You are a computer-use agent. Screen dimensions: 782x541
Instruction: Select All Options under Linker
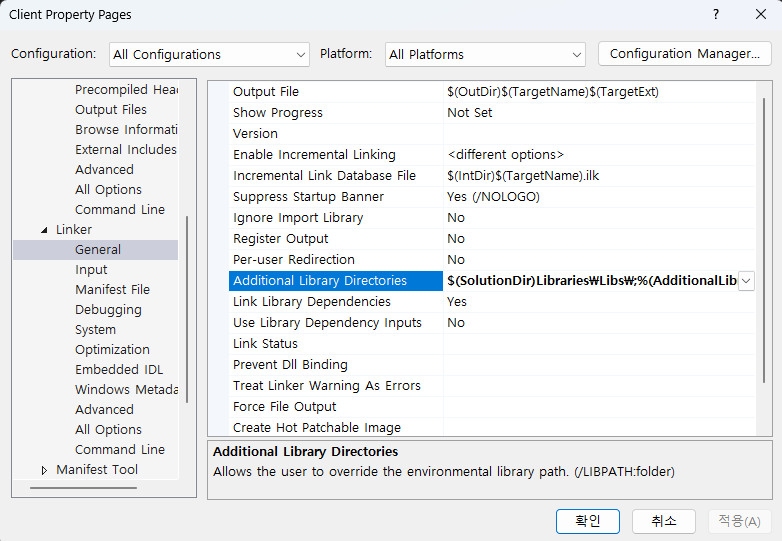(x=108, y=429)
